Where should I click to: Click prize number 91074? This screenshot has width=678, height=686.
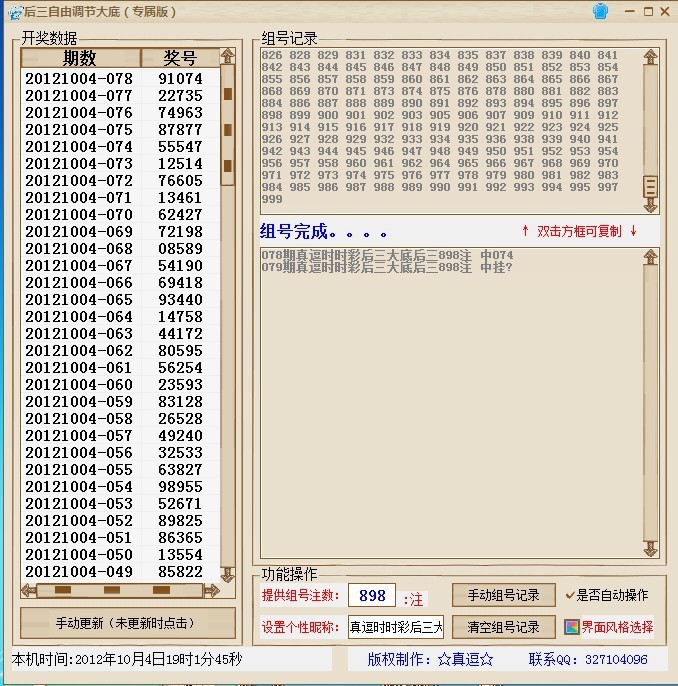180,79
